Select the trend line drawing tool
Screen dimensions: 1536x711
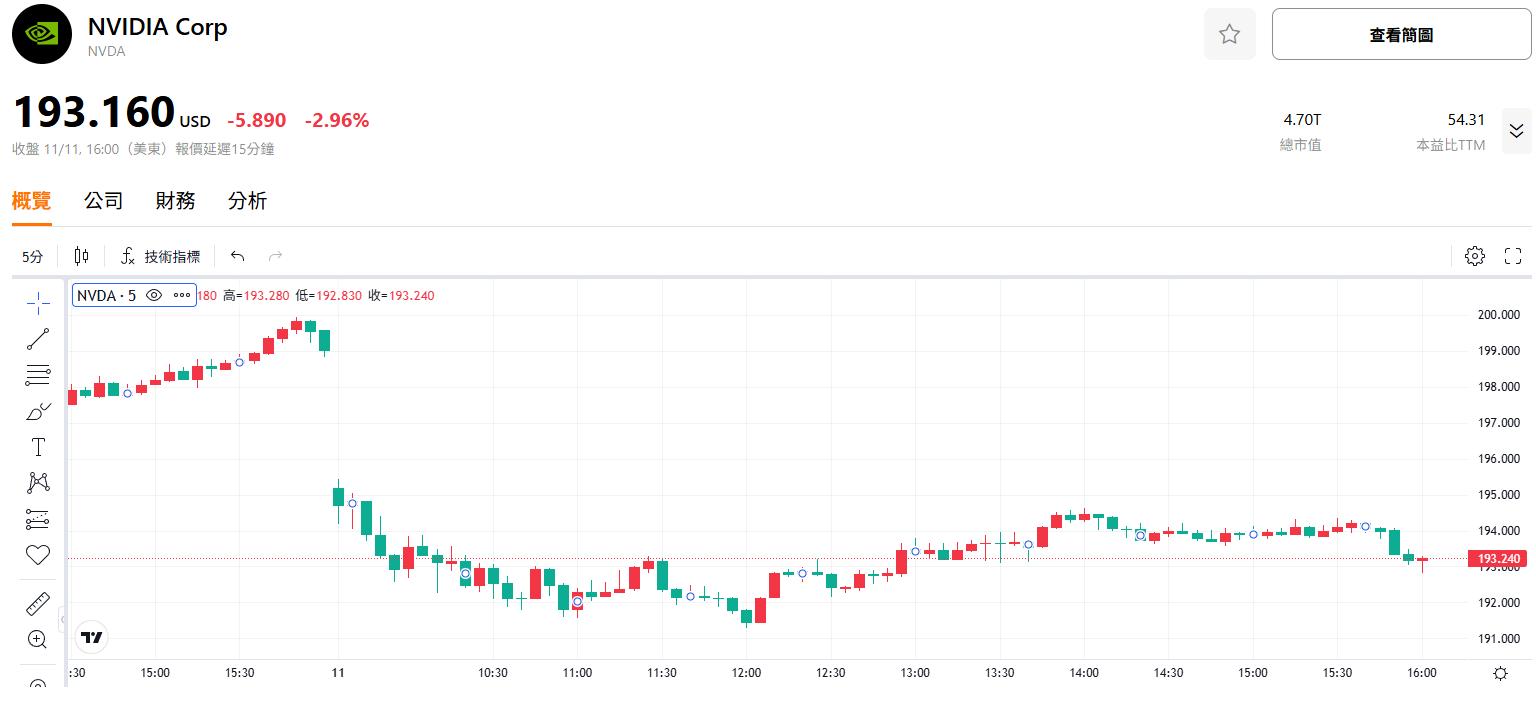[38, 339]
